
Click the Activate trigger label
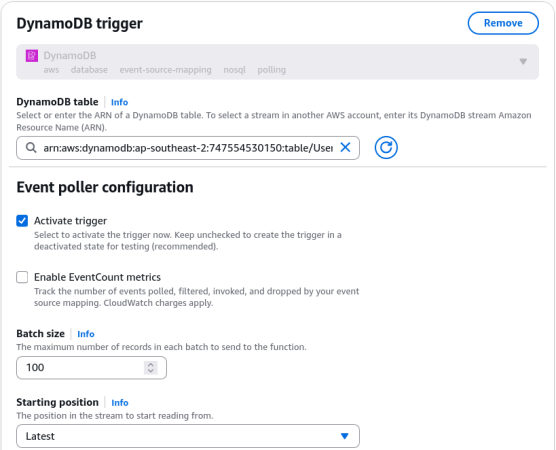point(70,221)
